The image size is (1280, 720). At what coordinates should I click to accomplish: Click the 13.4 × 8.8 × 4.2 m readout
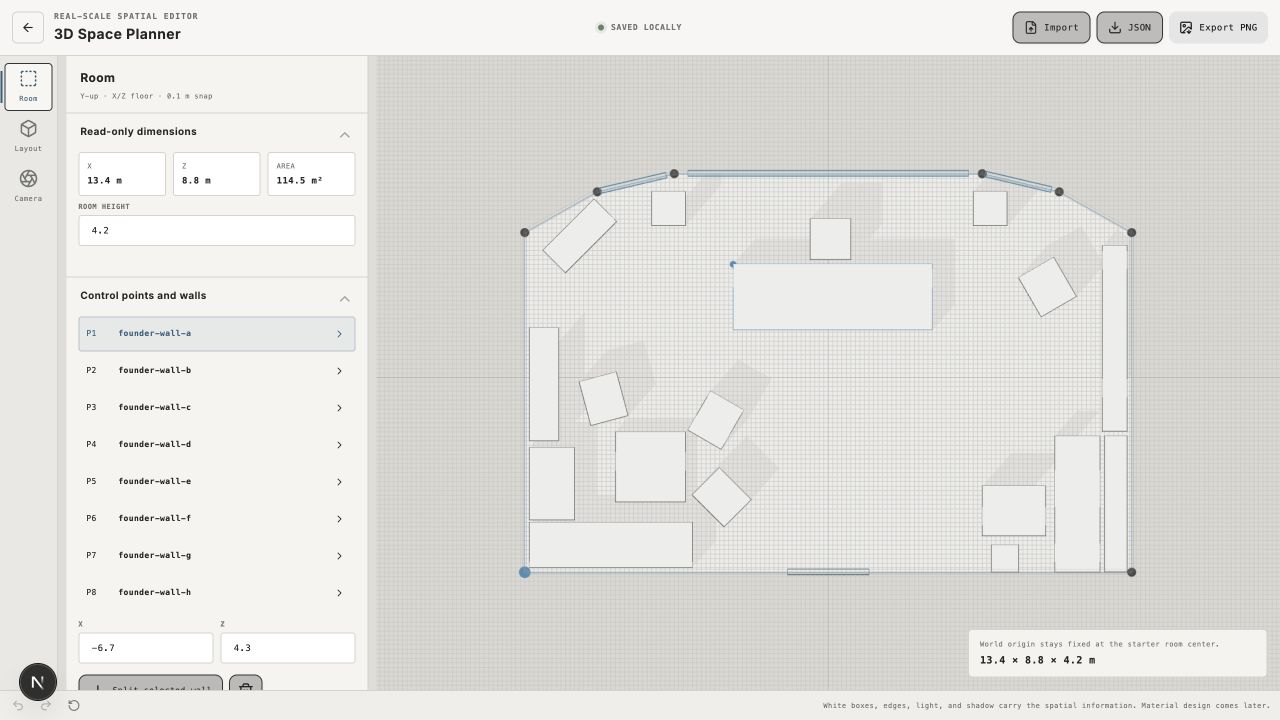pyautogui.click(x=1037, y=660)
